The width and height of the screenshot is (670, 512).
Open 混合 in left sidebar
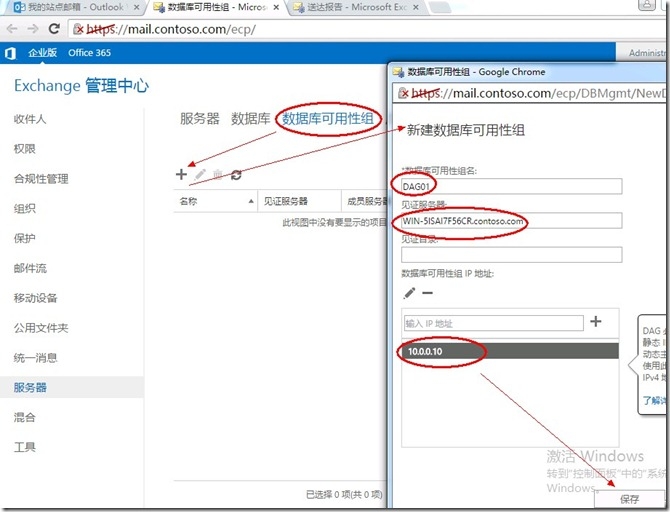[24, 417]
